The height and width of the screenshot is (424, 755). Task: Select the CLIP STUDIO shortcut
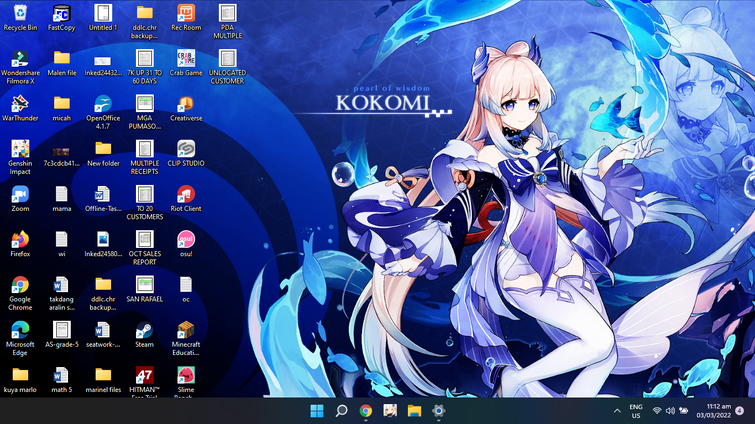point(186,154)
